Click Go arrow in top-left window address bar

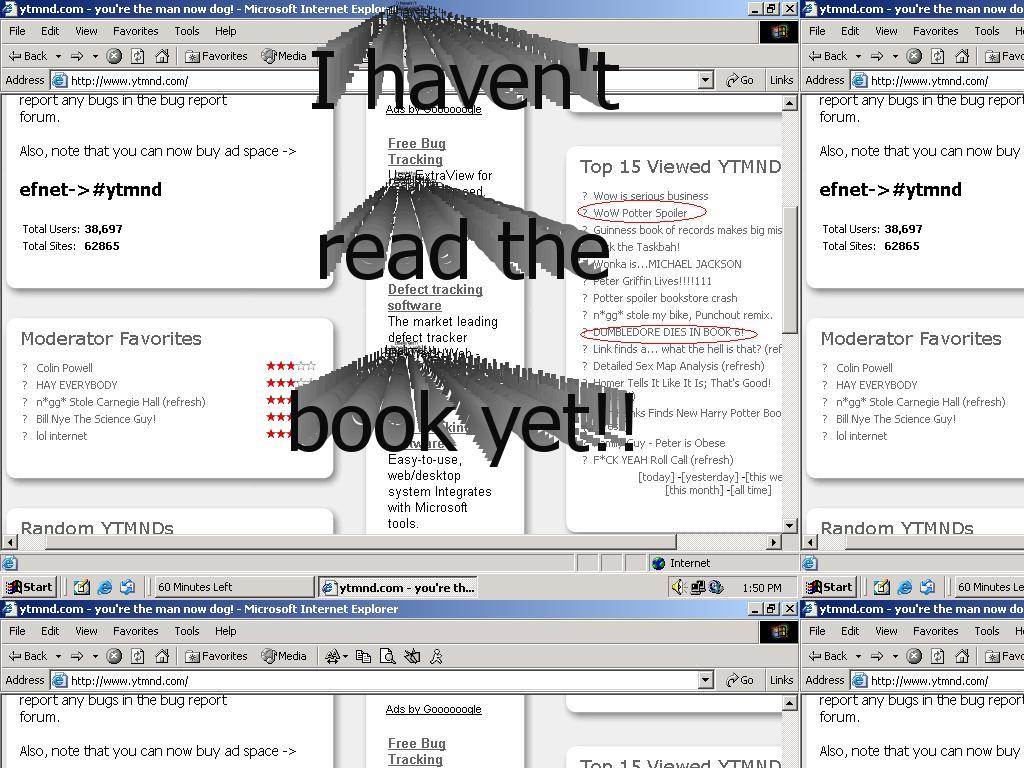click(739, 80)
